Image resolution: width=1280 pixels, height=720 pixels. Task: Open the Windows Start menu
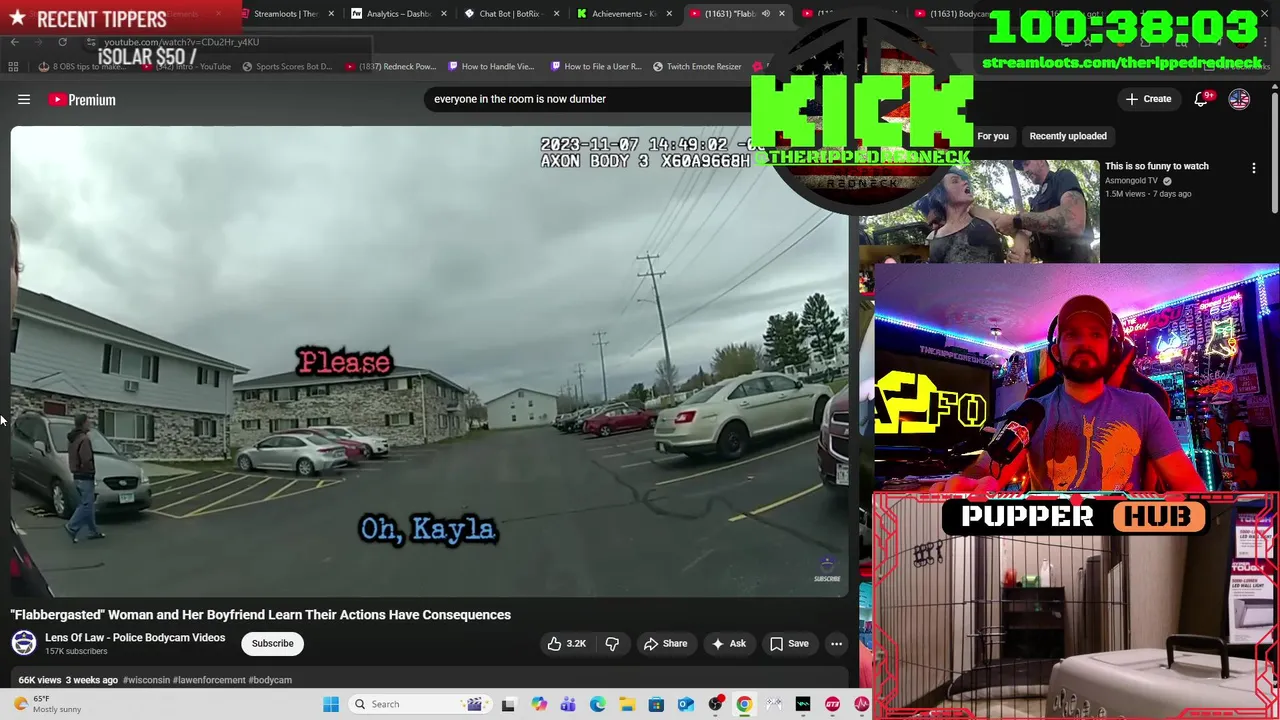331,704
